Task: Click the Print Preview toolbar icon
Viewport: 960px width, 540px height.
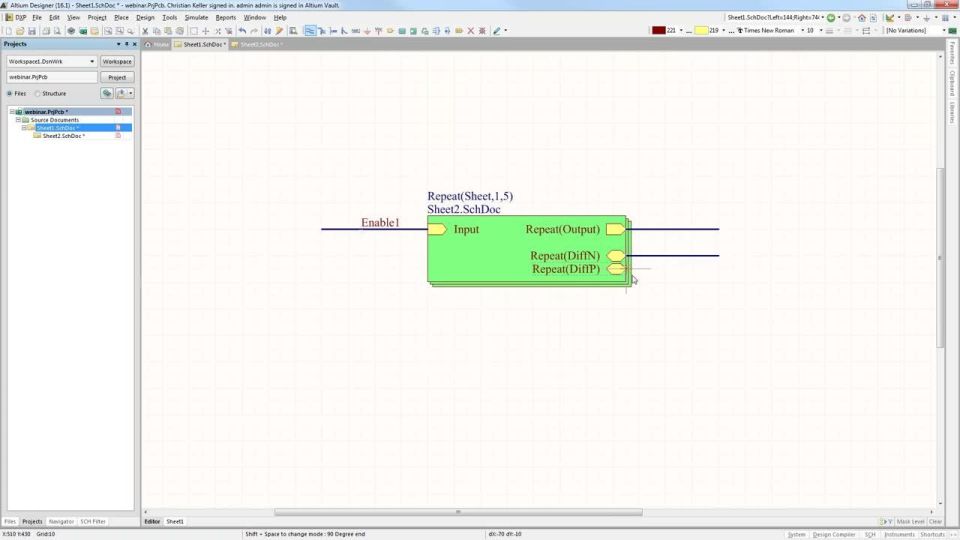Action: 57,31
